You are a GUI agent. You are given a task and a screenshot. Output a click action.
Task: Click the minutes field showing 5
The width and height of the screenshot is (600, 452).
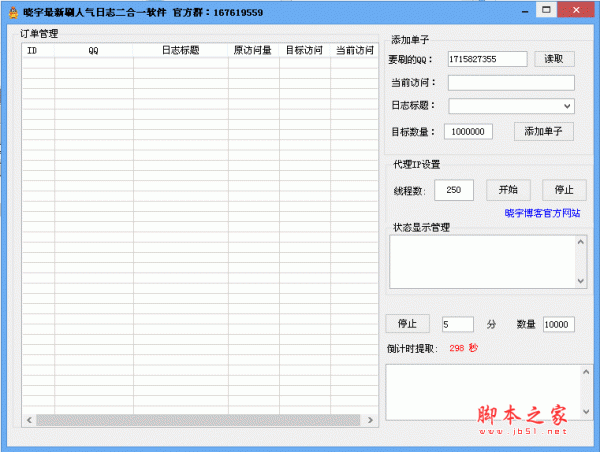pos(458,325)
